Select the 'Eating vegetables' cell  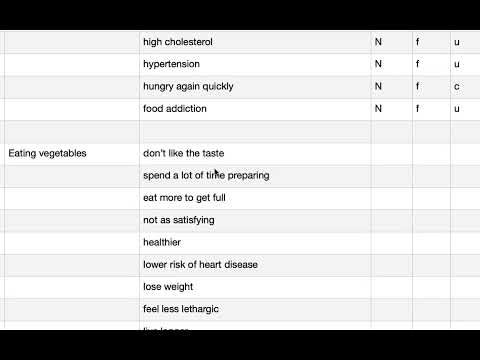[72, 154]
